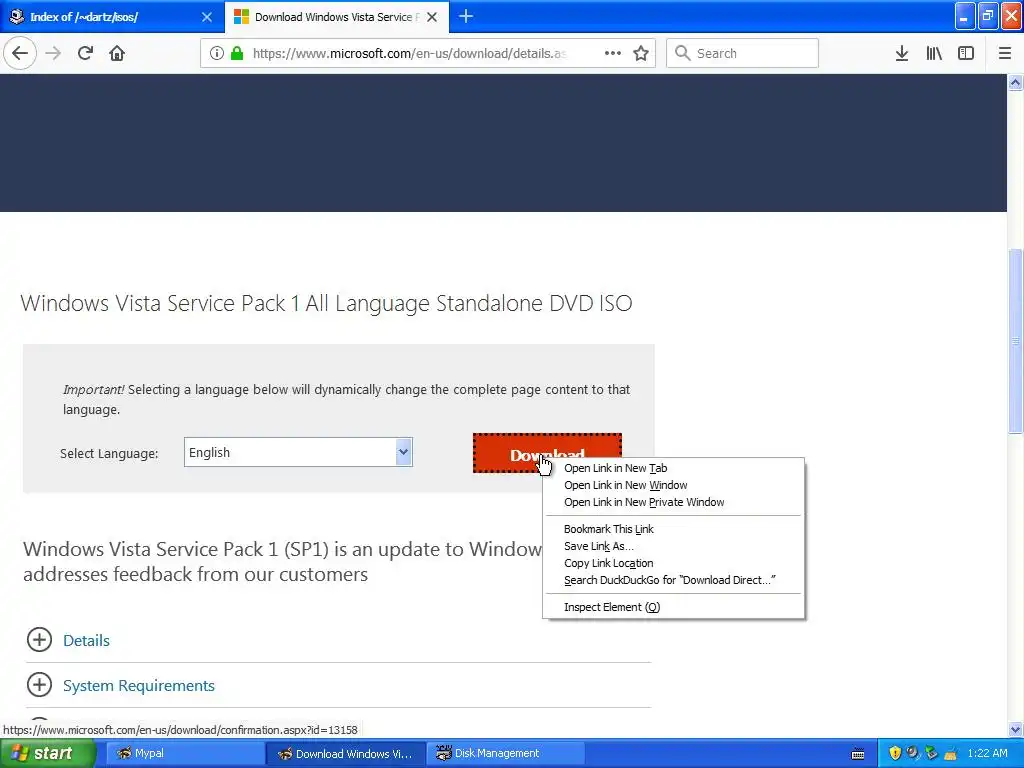Click in the browser Search box
Viewport: 1024px width, 768px height.
743,53
